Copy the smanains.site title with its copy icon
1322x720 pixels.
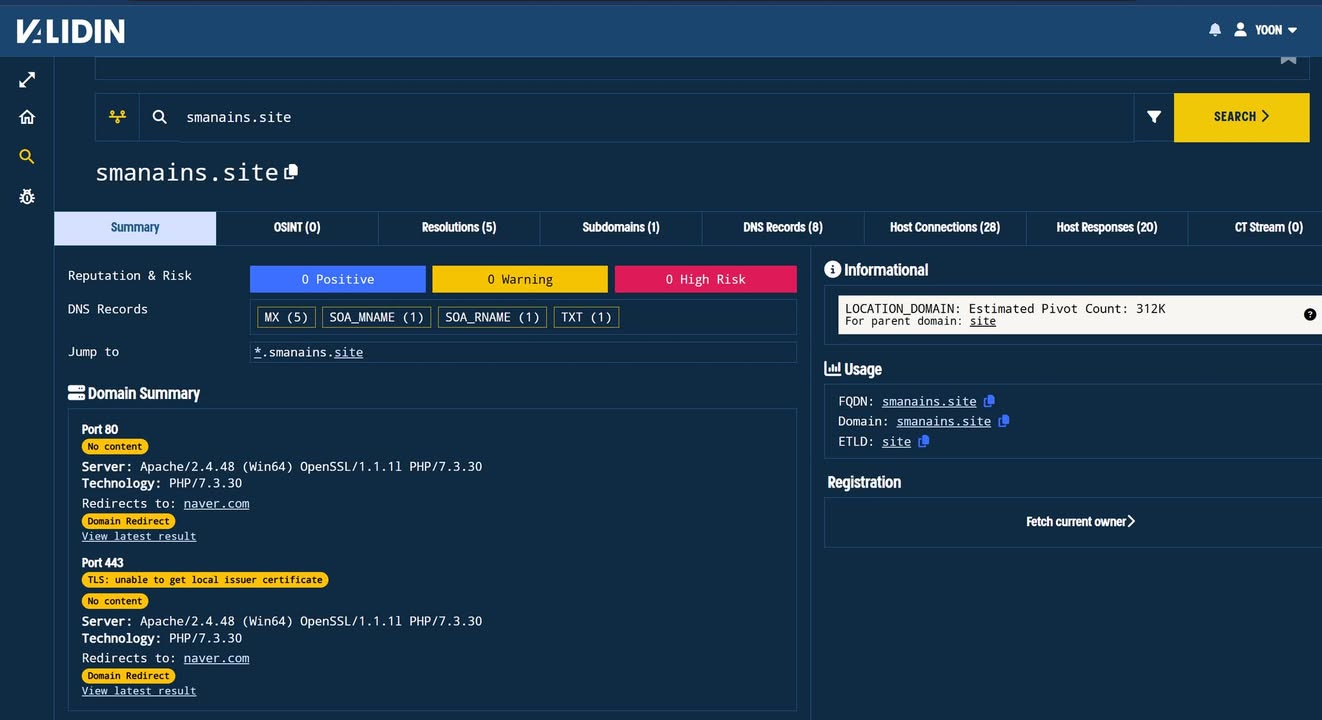click(291, 171)
